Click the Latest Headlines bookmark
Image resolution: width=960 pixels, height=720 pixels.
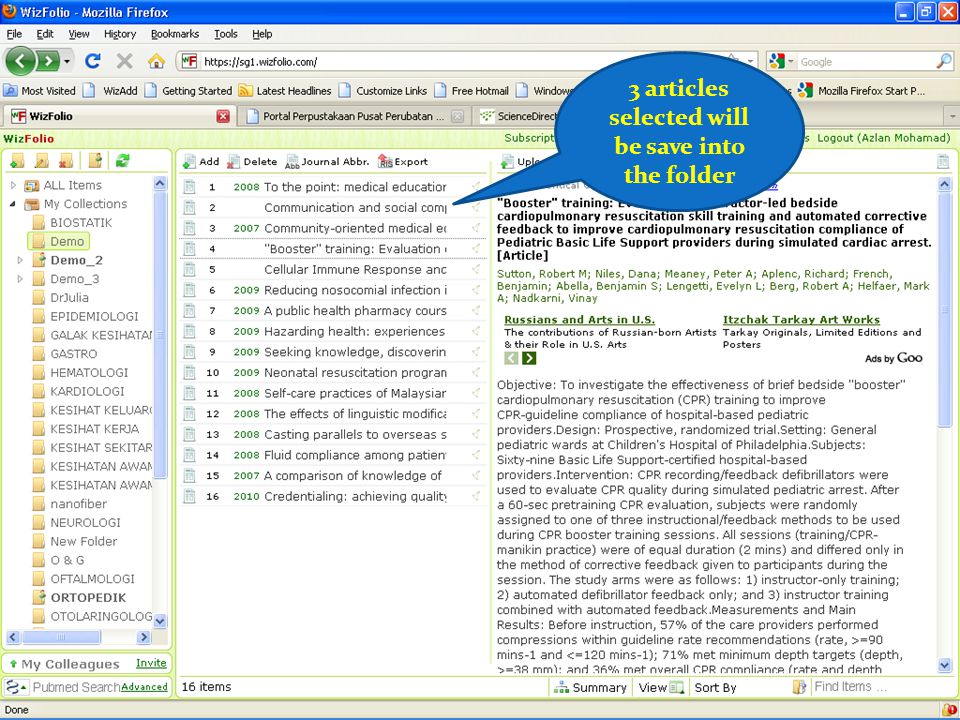285,91
